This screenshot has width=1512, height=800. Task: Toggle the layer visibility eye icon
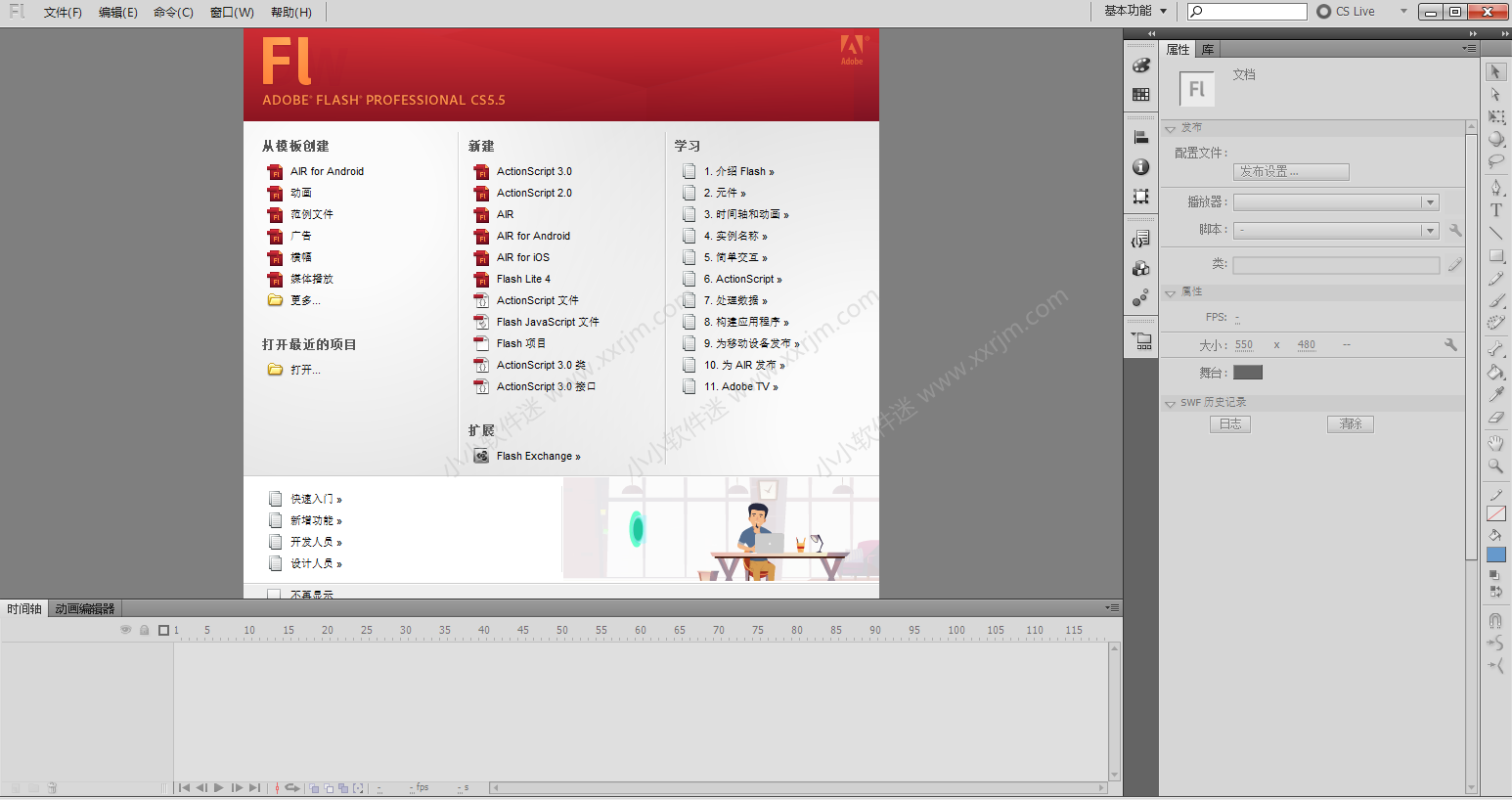(x=125, y=630)
